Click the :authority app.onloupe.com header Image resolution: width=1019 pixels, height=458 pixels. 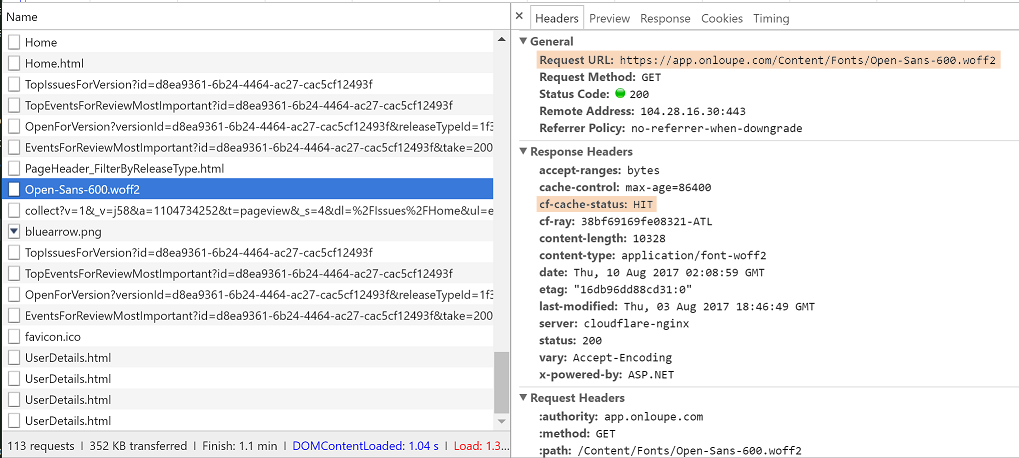(621, 416)
